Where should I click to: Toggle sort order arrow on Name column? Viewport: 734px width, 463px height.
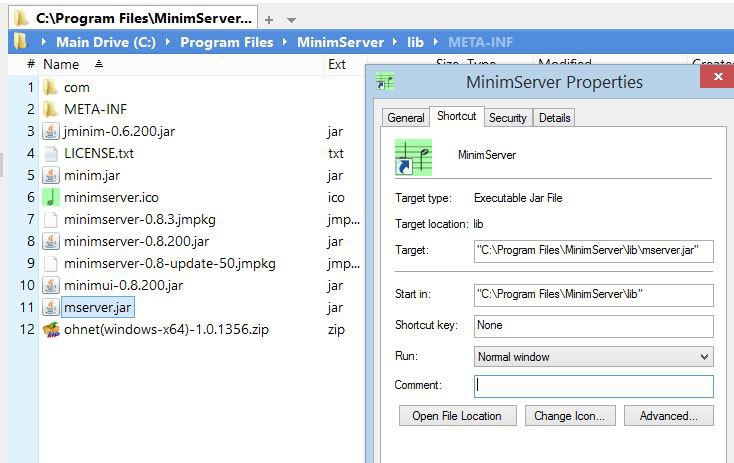98,64
